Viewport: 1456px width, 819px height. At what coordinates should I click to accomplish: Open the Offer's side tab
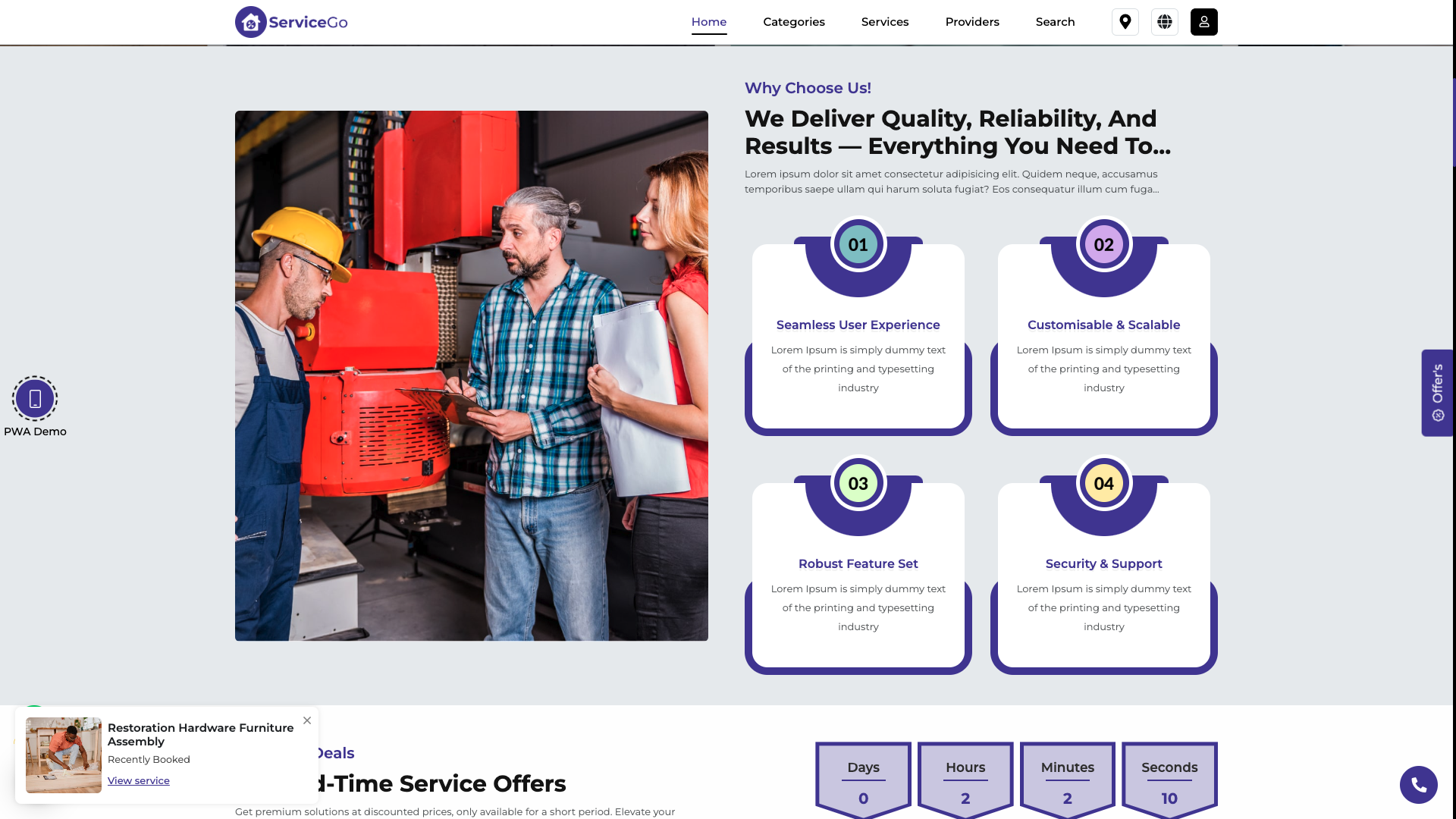1437,393
